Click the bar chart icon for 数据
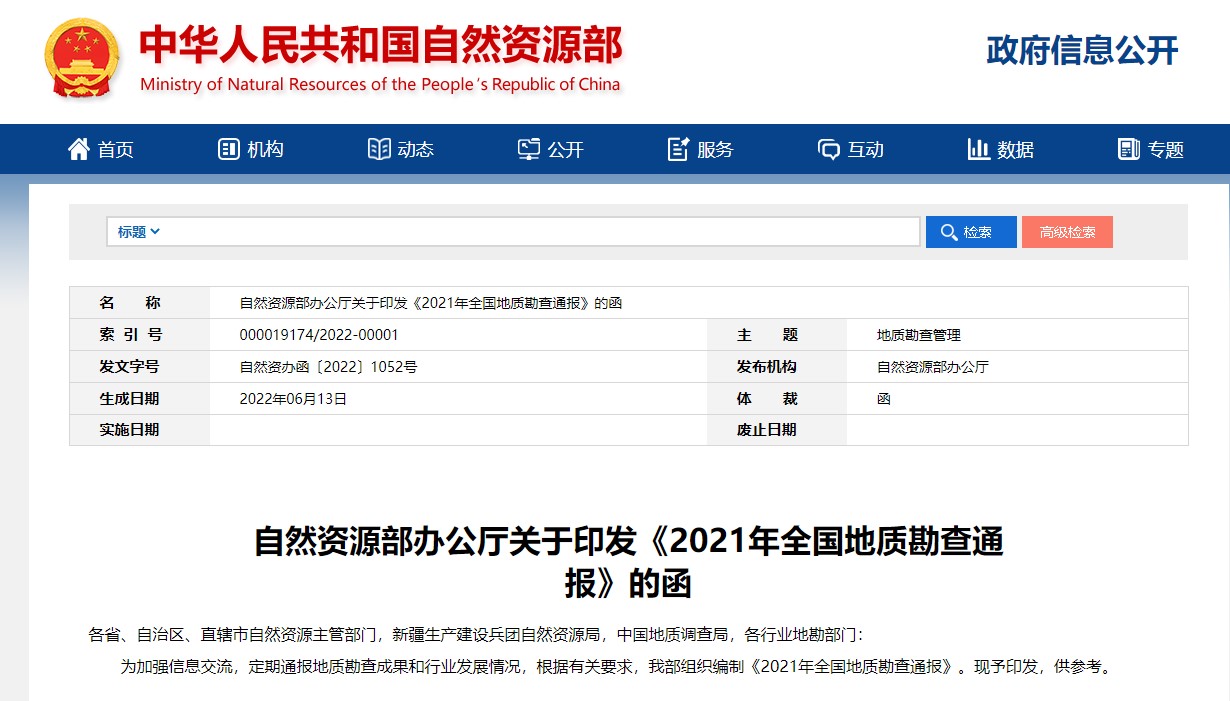1230x701 pixels. point(978,149)
